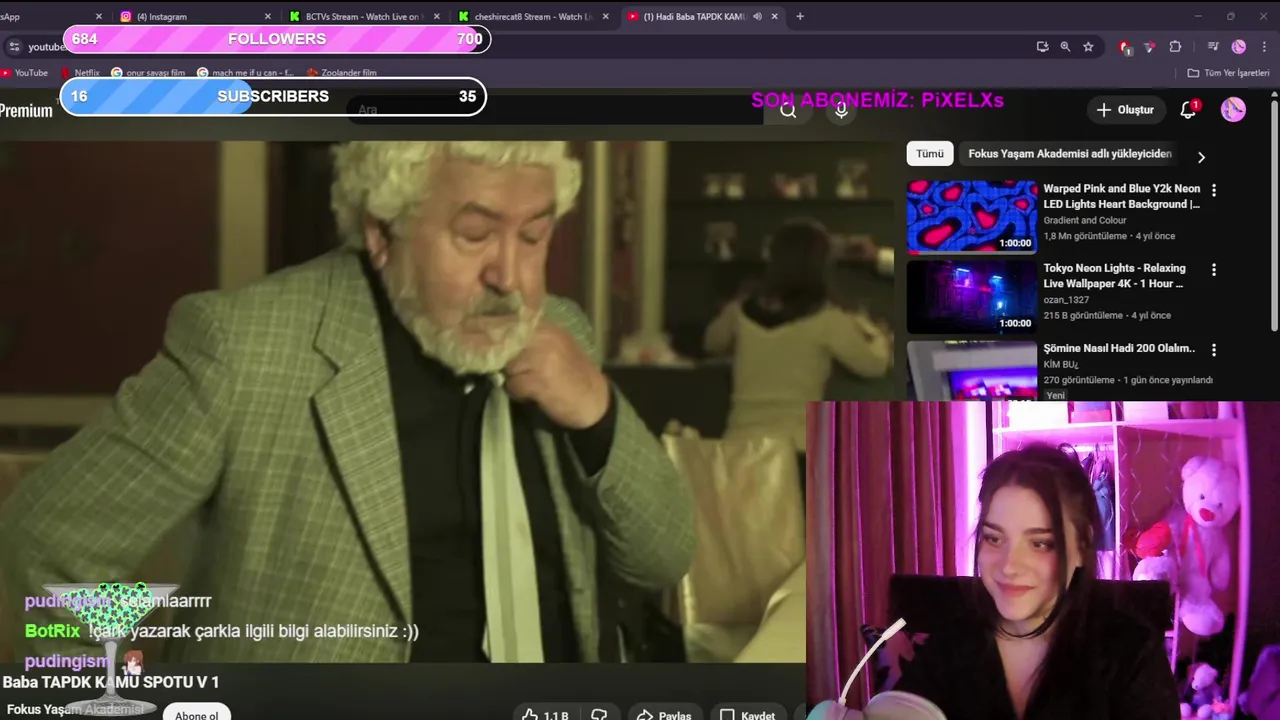Open site information icon in address bar
This screenshot has height=720, width=1280.
point(13,46)
